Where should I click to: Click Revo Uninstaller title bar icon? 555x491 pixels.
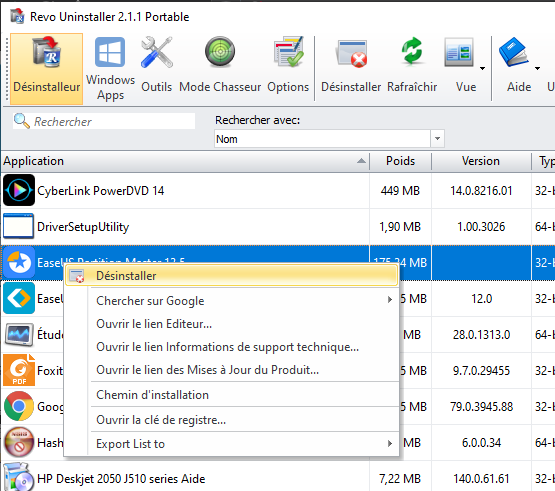tap(17, 16)
